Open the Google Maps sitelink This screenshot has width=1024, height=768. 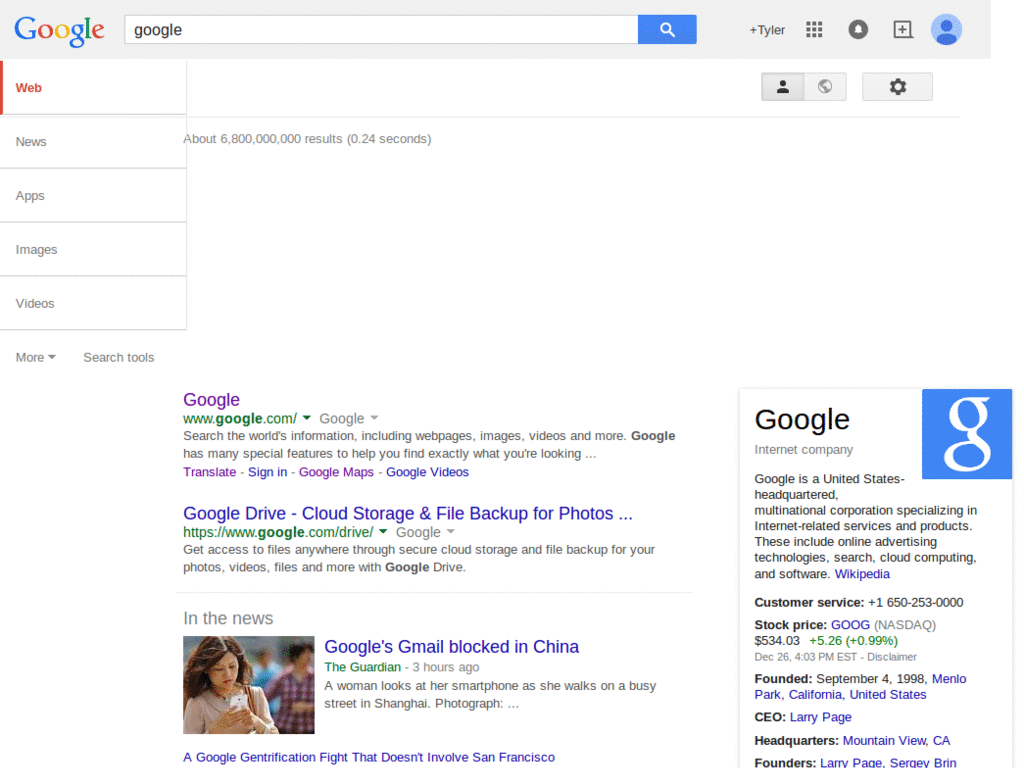(x=336, y=472)
